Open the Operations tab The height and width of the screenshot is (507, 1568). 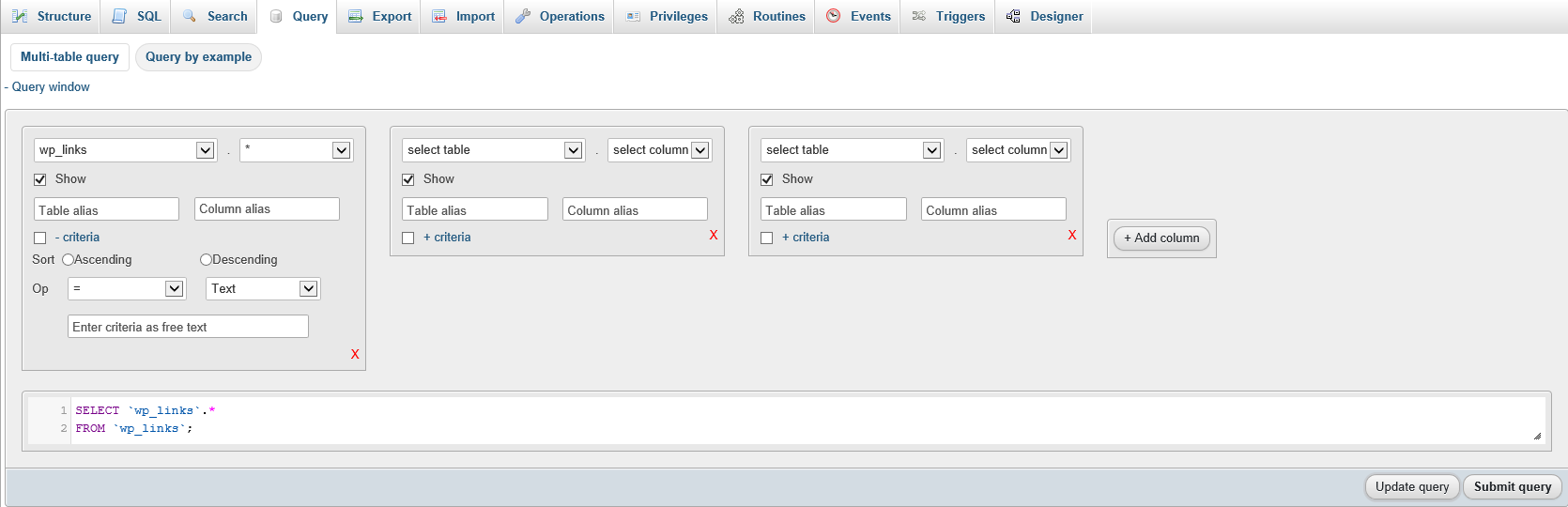click(560, 16)
